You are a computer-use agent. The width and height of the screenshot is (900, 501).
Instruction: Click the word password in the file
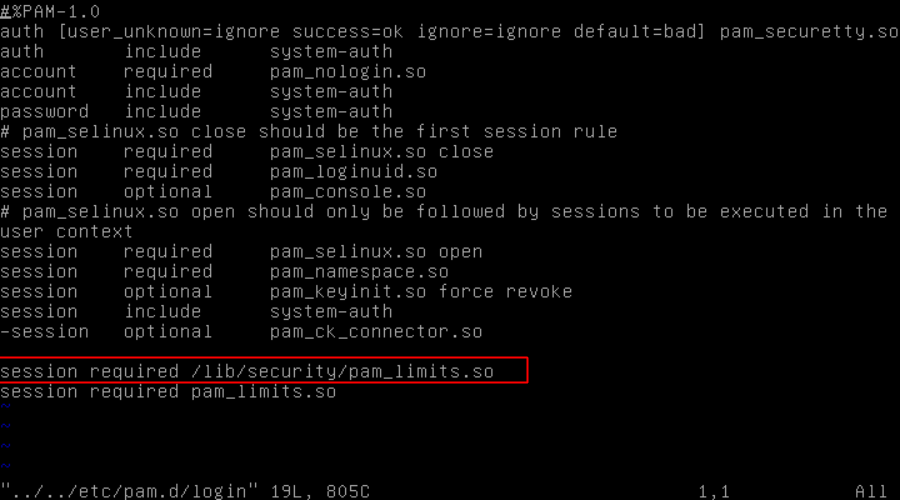pos(44,111)
